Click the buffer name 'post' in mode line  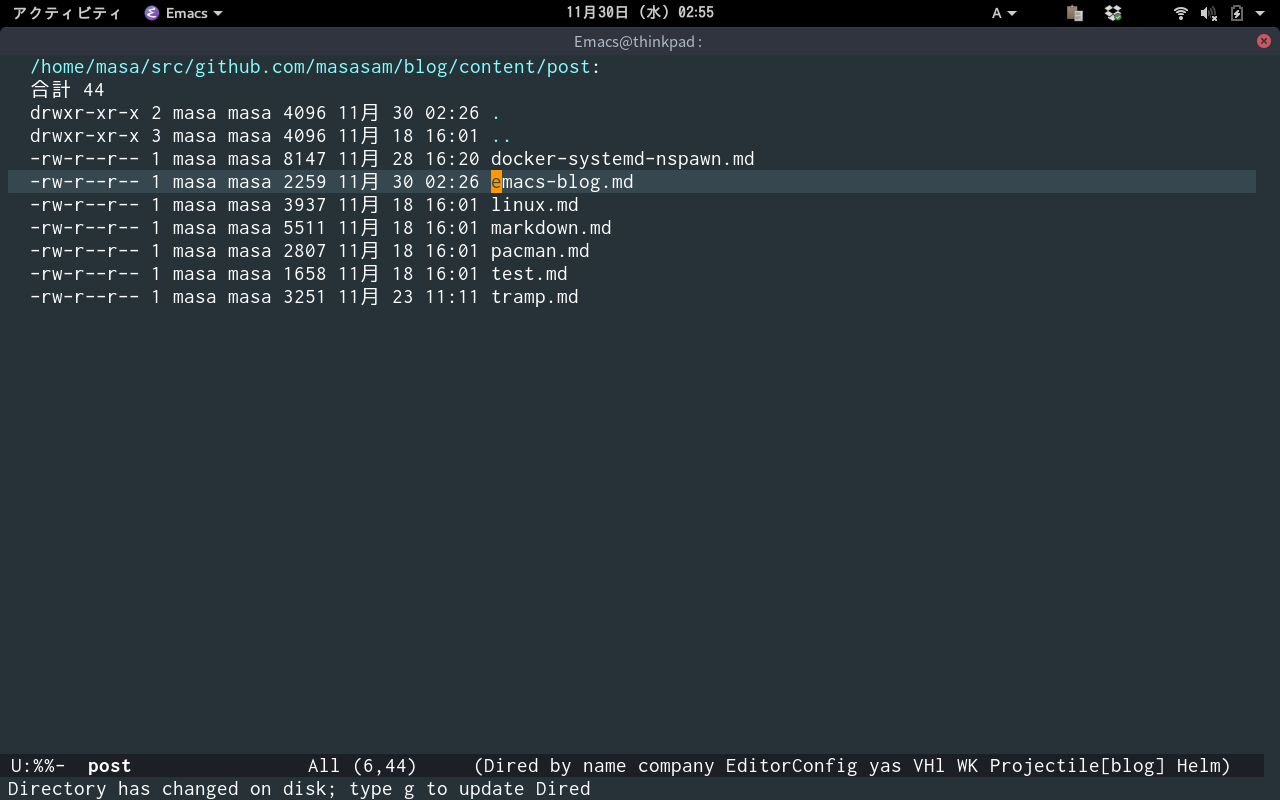click(109, 766)
